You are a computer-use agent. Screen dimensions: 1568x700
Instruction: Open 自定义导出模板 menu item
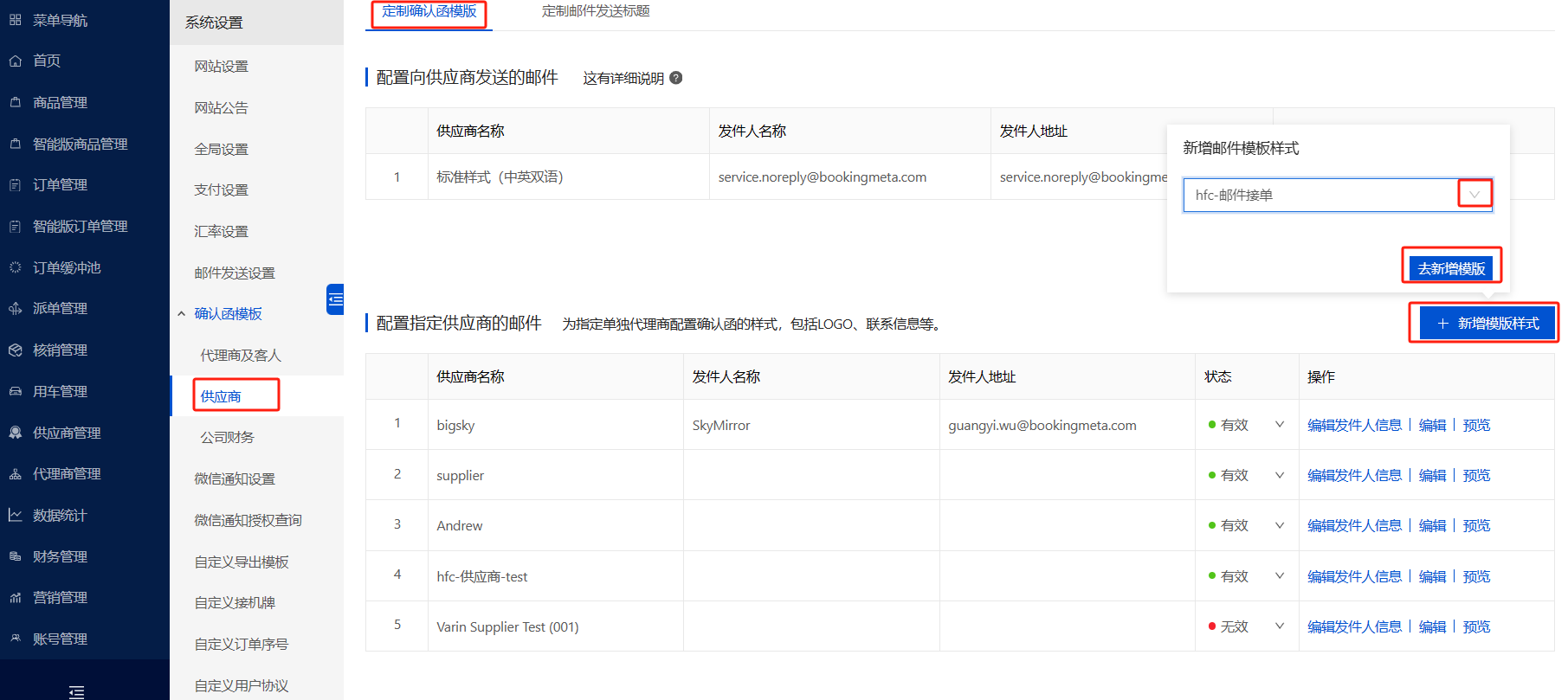tap(242, 562)
